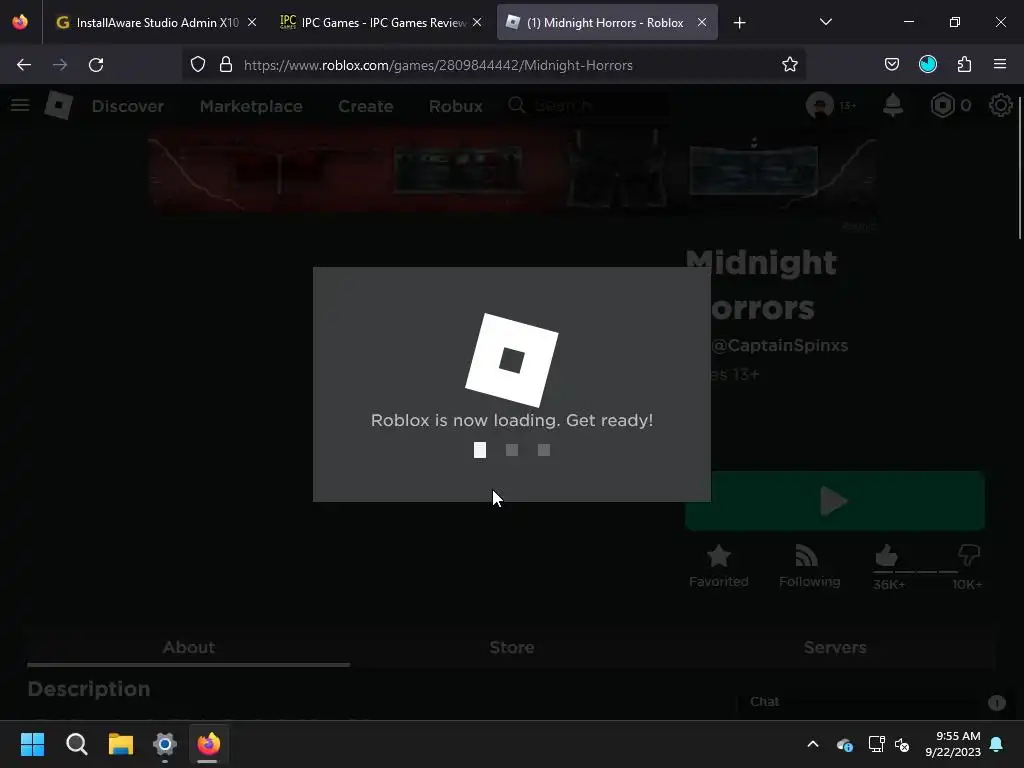List all tabs with the dropdown chevron
Image resolution: width=1024 pixels, height=768 pixels.
point(825,22)
